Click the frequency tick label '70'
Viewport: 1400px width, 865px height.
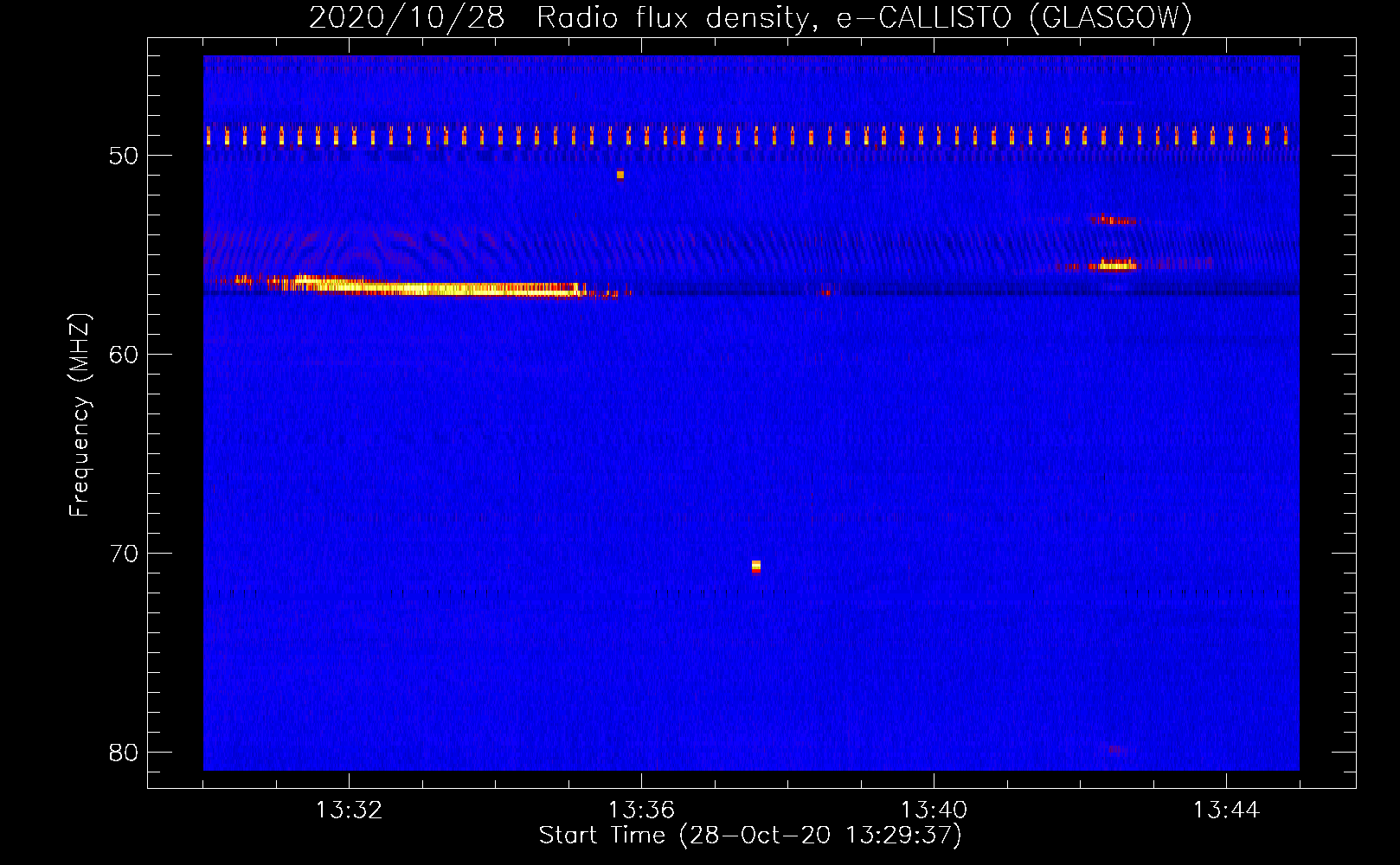pyautogui.click(x=124, y=554)
